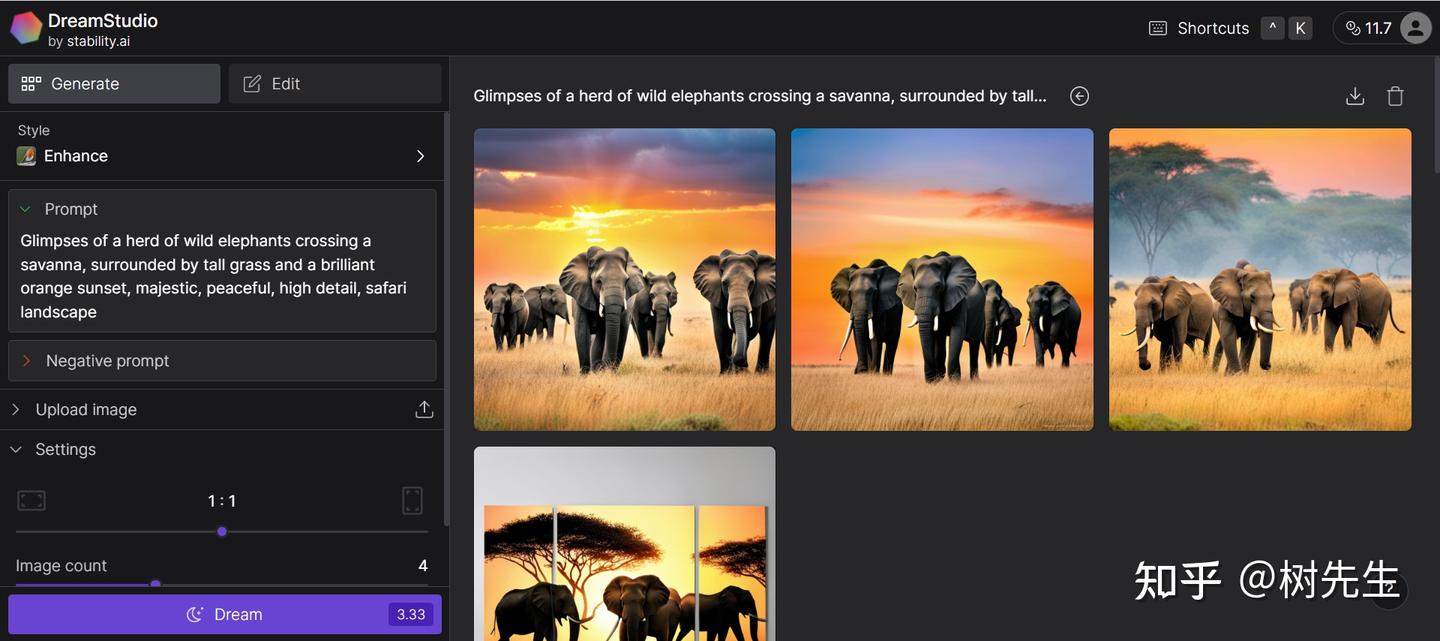Select the Generate tab
The height and width of the screenshot is (641, 1440).
point(113,83)
